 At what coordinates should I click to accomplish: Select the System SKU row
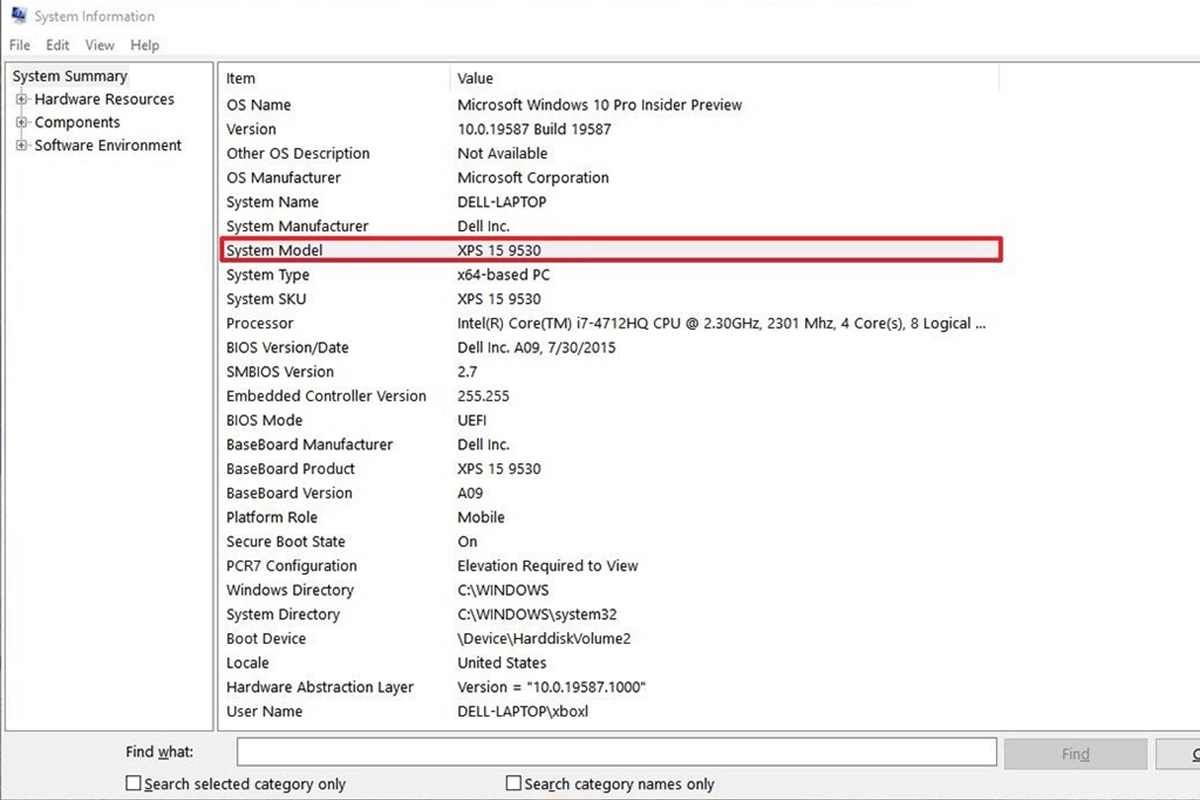coord(610,299)
